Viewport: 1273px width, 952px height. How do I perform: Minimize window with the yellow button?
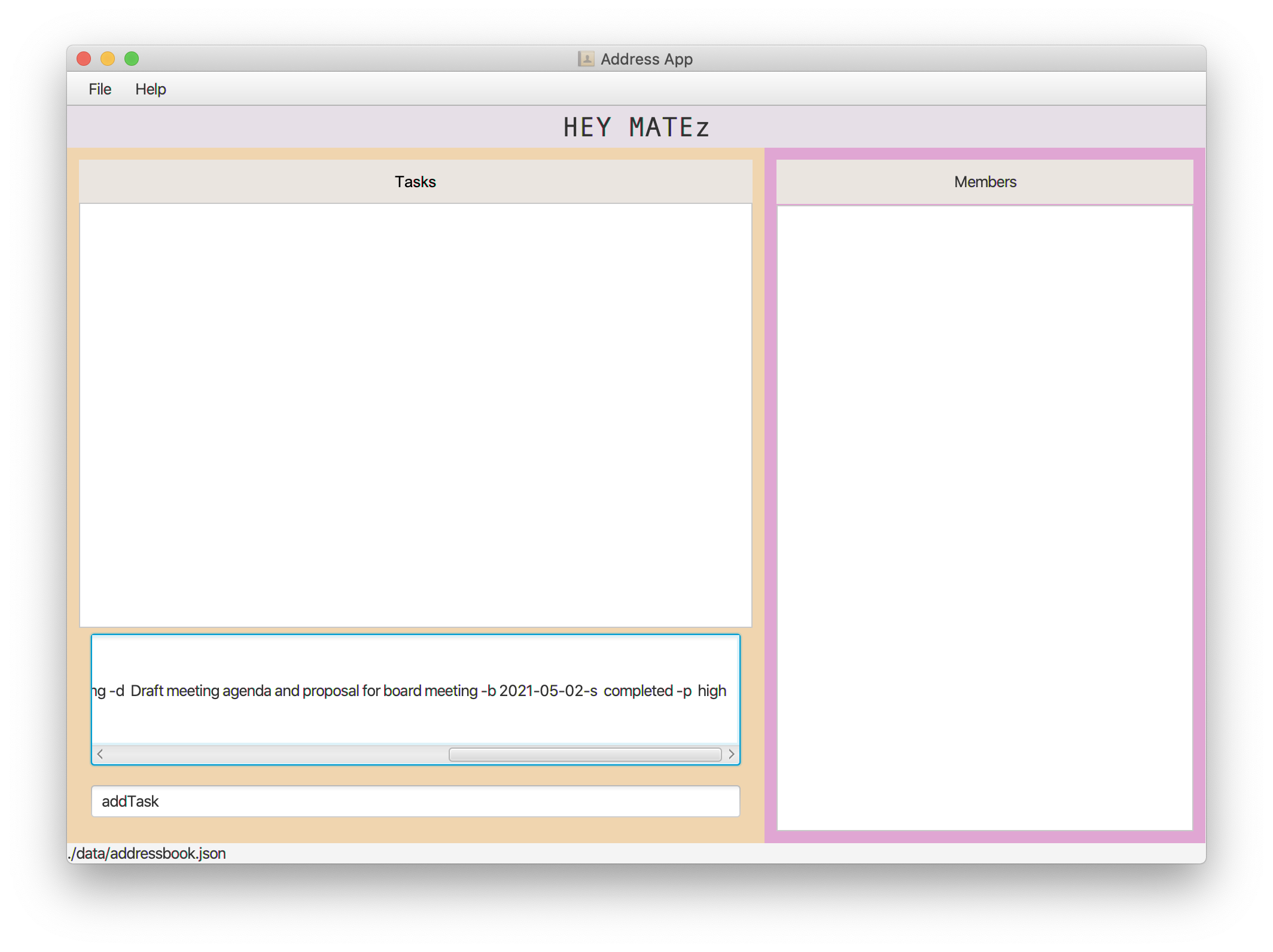(x=108, y=59)
